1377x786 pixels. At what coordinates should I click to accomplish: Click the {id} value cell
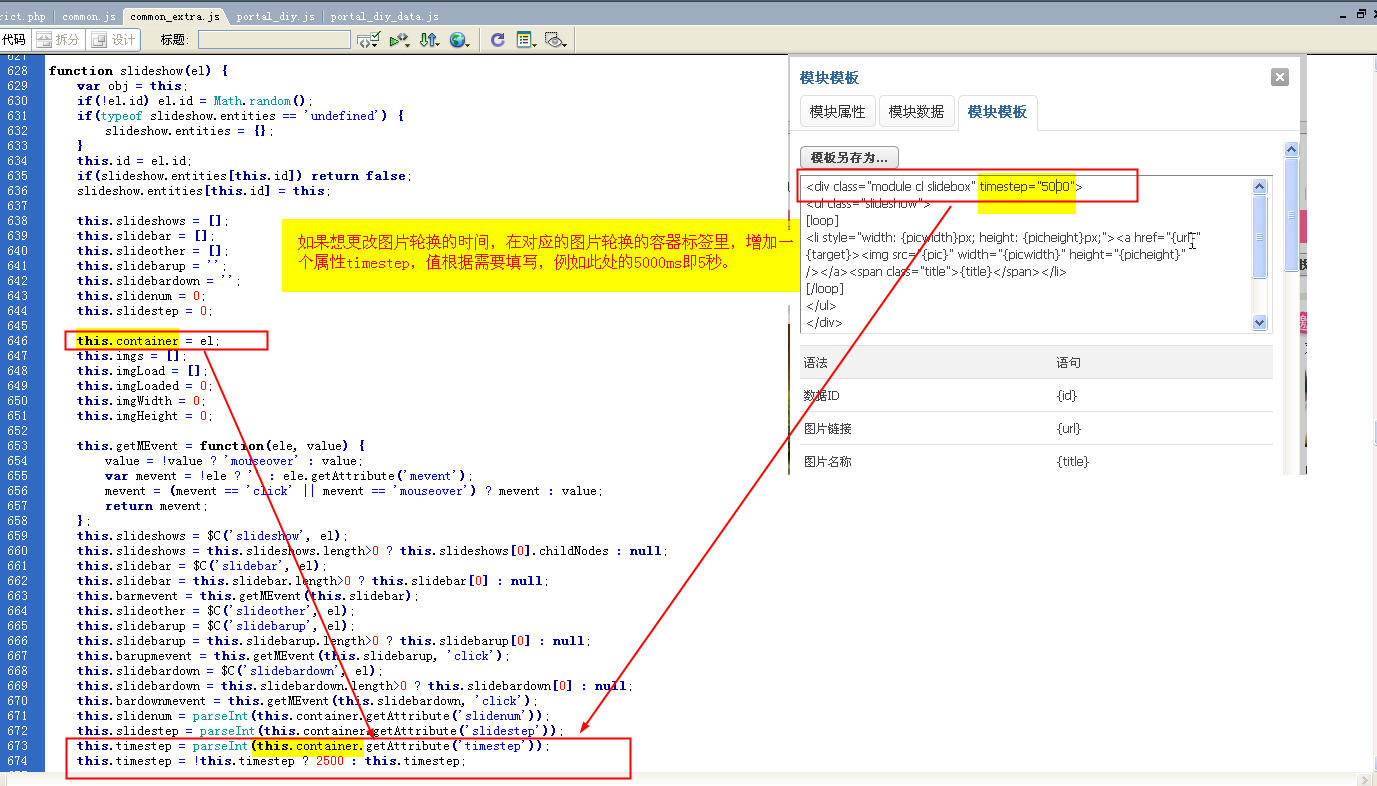[x=1066, y=396]
